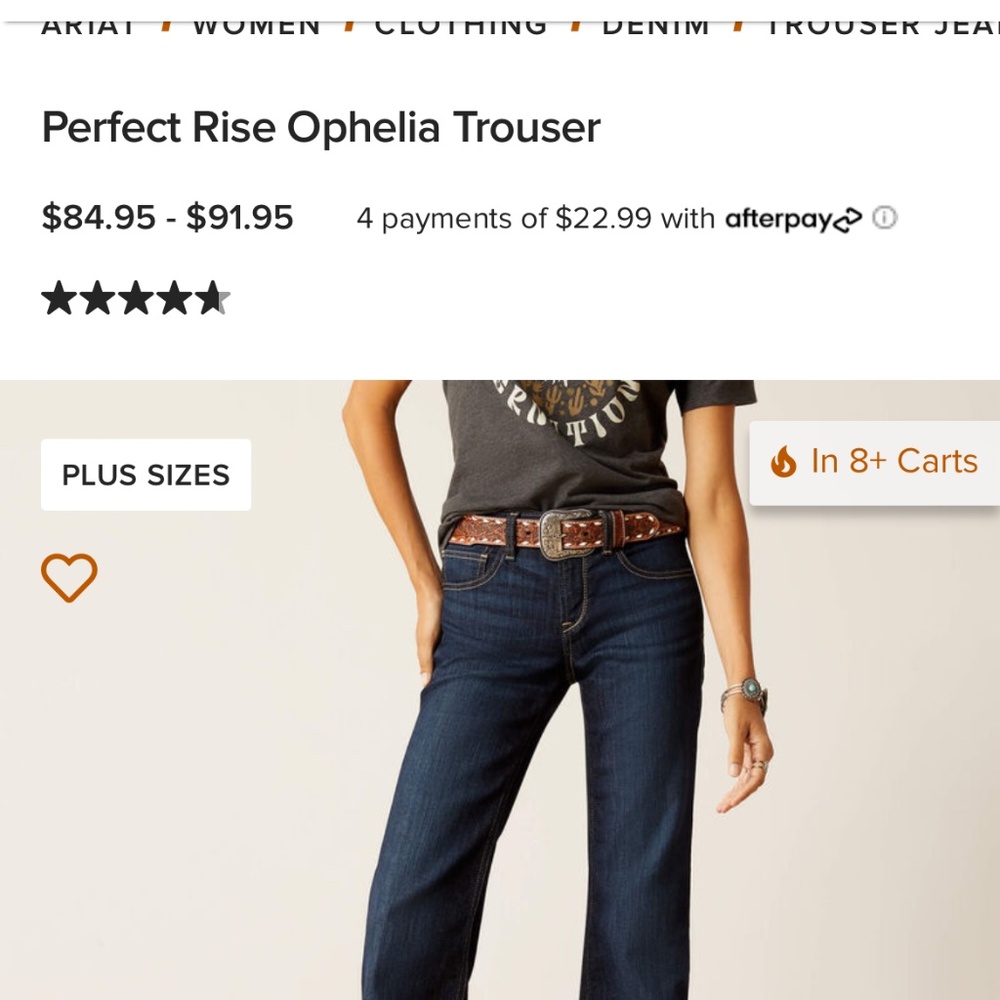Click the first star in the rating

tap(57, 297)
